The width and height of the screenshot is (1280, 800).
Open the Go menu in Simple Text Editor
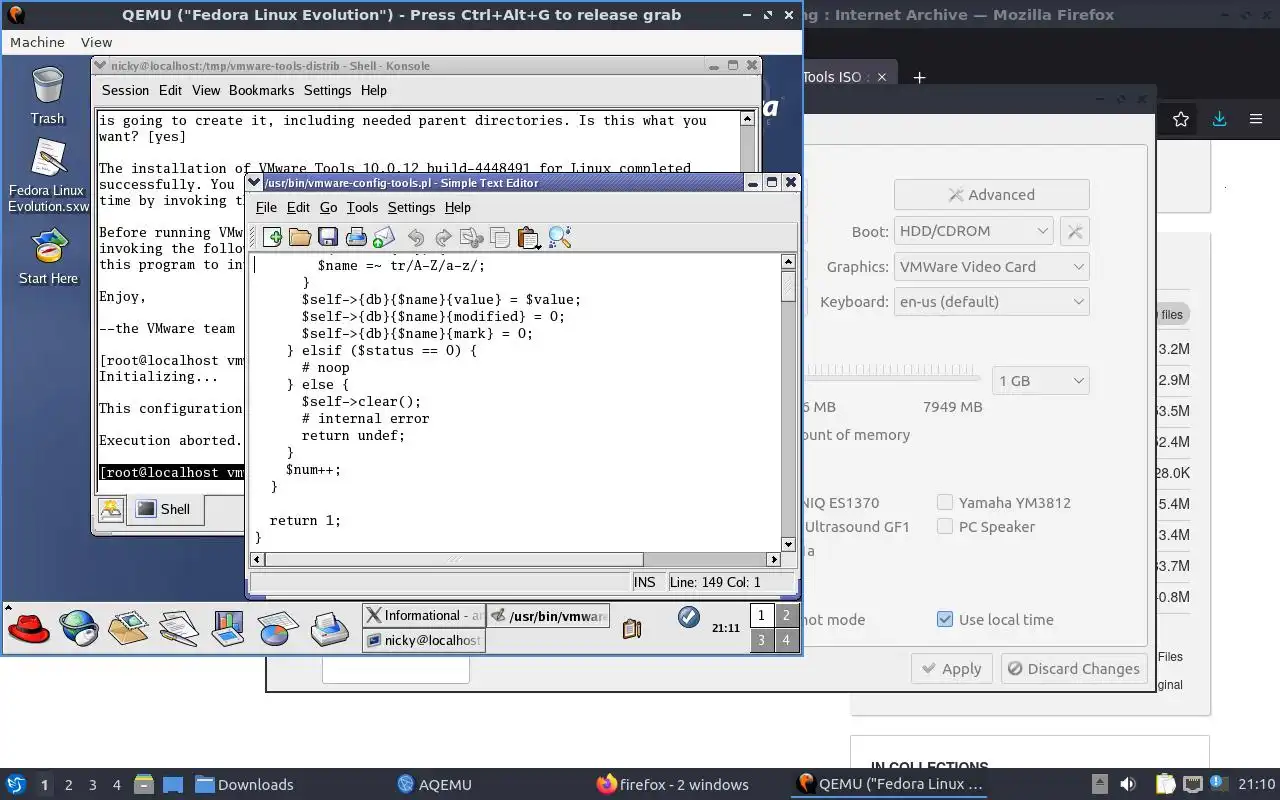[328, 207]
